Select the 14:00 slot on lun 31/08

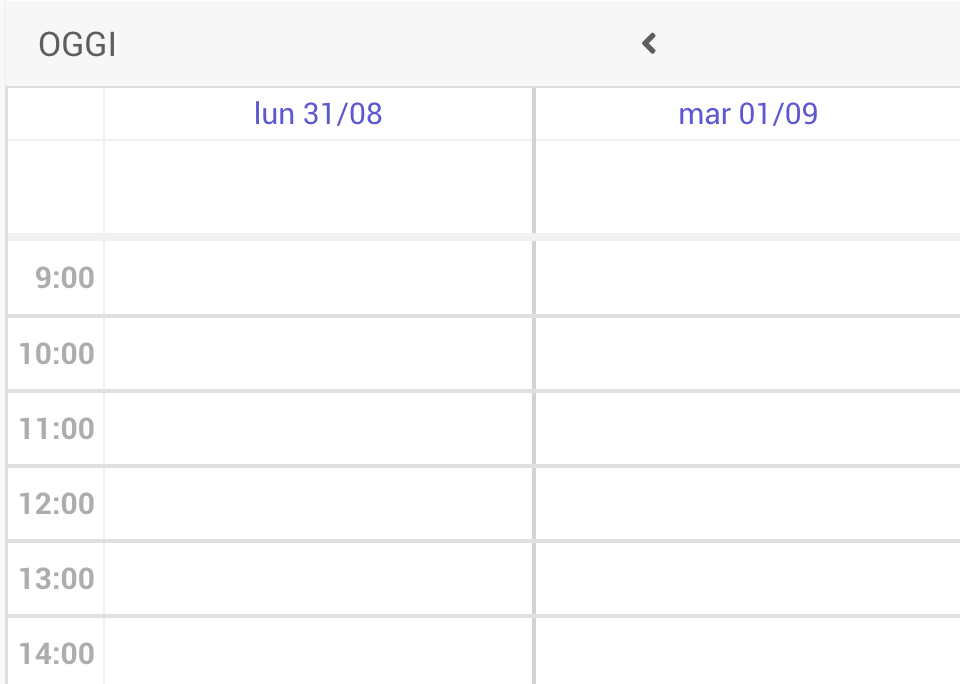click(x=318, y=651)
